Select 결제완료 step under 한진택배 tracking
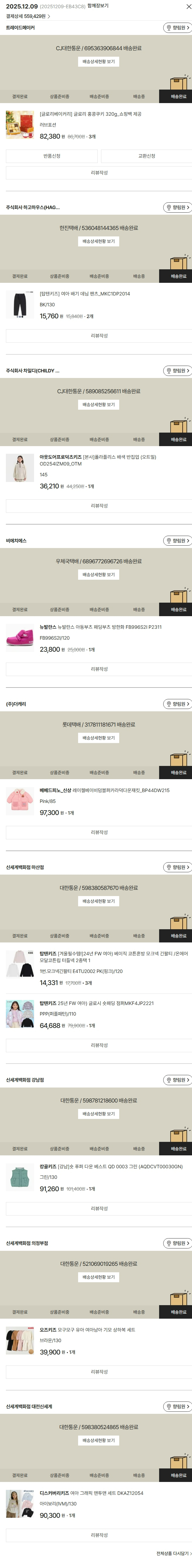192x1568 pixels. (19, 276)
